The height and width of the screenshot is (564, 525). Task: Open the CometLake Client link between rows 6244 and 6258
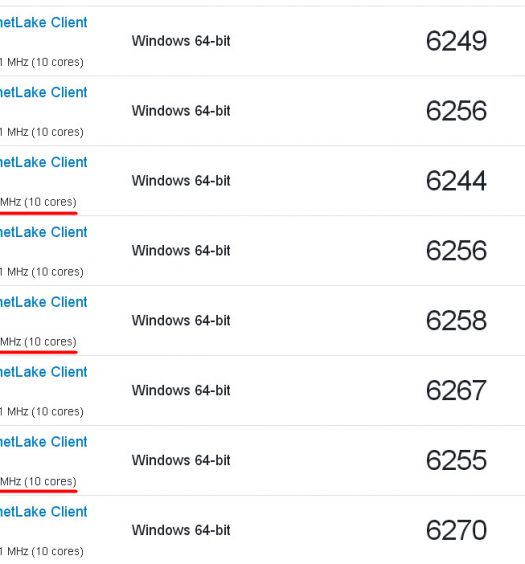click(x=44, y=232)
